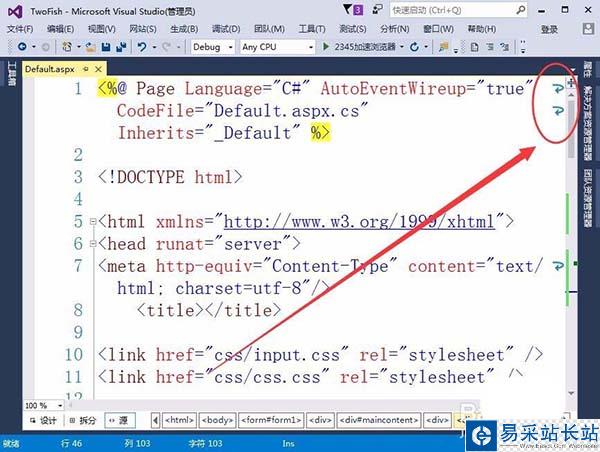
Task: Select the <form#form1> tag breadcrumb
Action: click(x=271, y=420)
